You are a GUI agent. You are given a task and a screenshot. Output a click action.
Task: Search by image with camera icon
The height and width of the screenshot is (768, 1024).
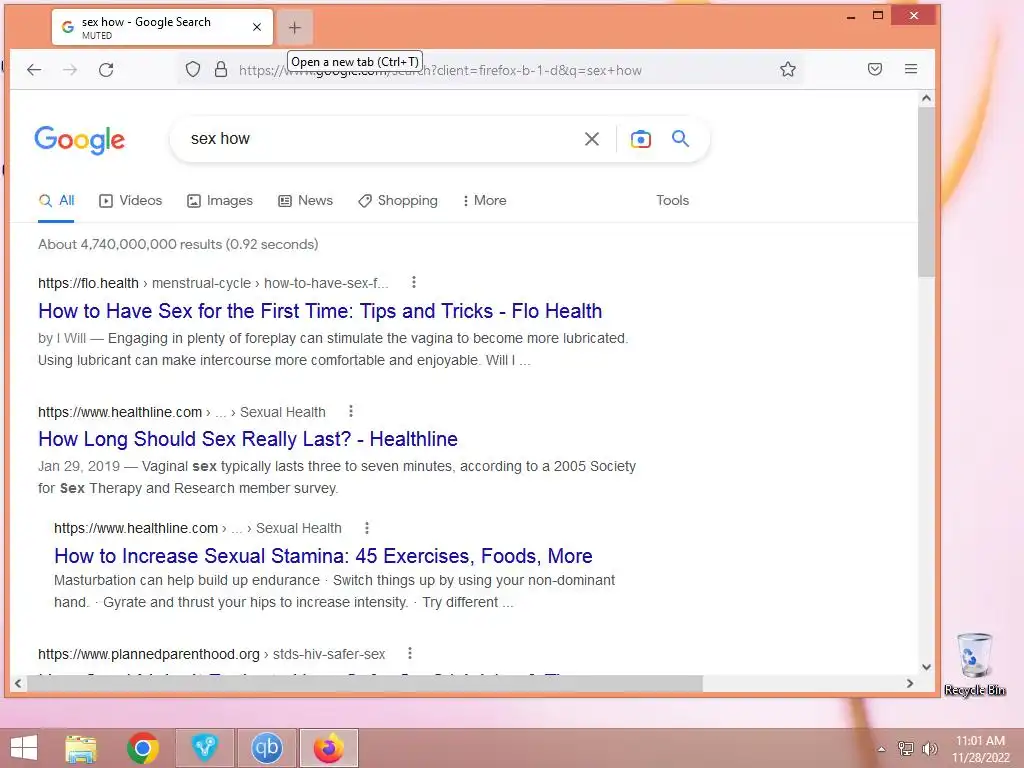(641, 139)
